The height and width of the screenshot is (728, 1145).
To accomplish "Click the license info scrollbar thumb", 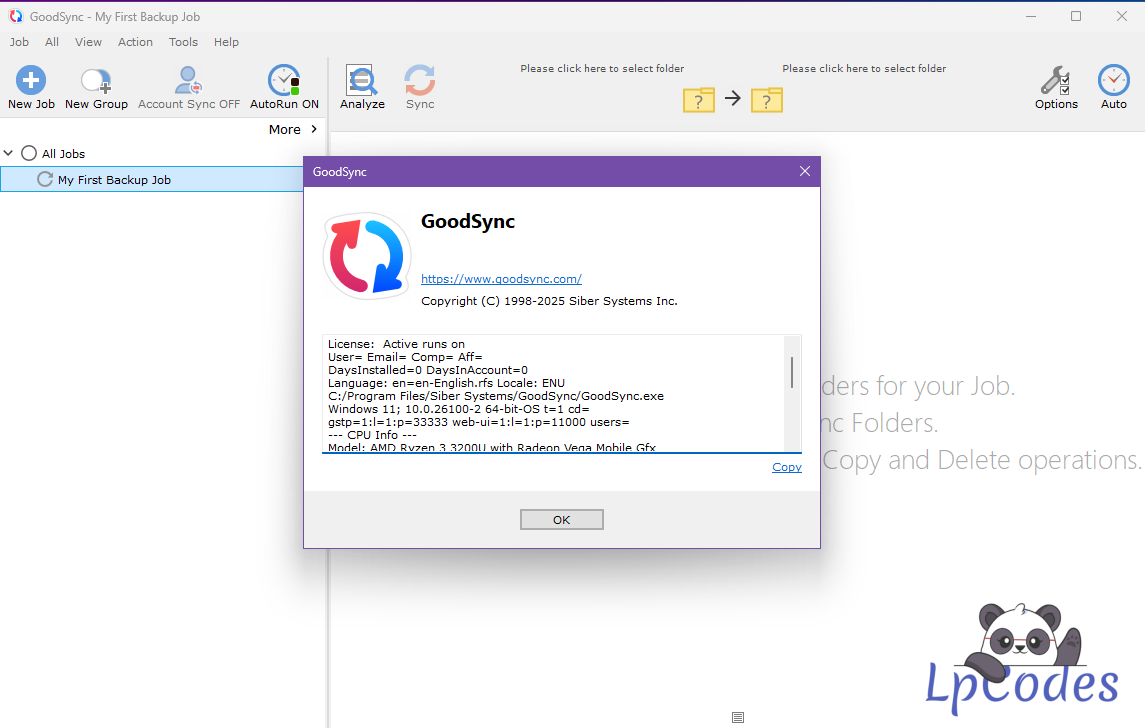I will 792,372.
